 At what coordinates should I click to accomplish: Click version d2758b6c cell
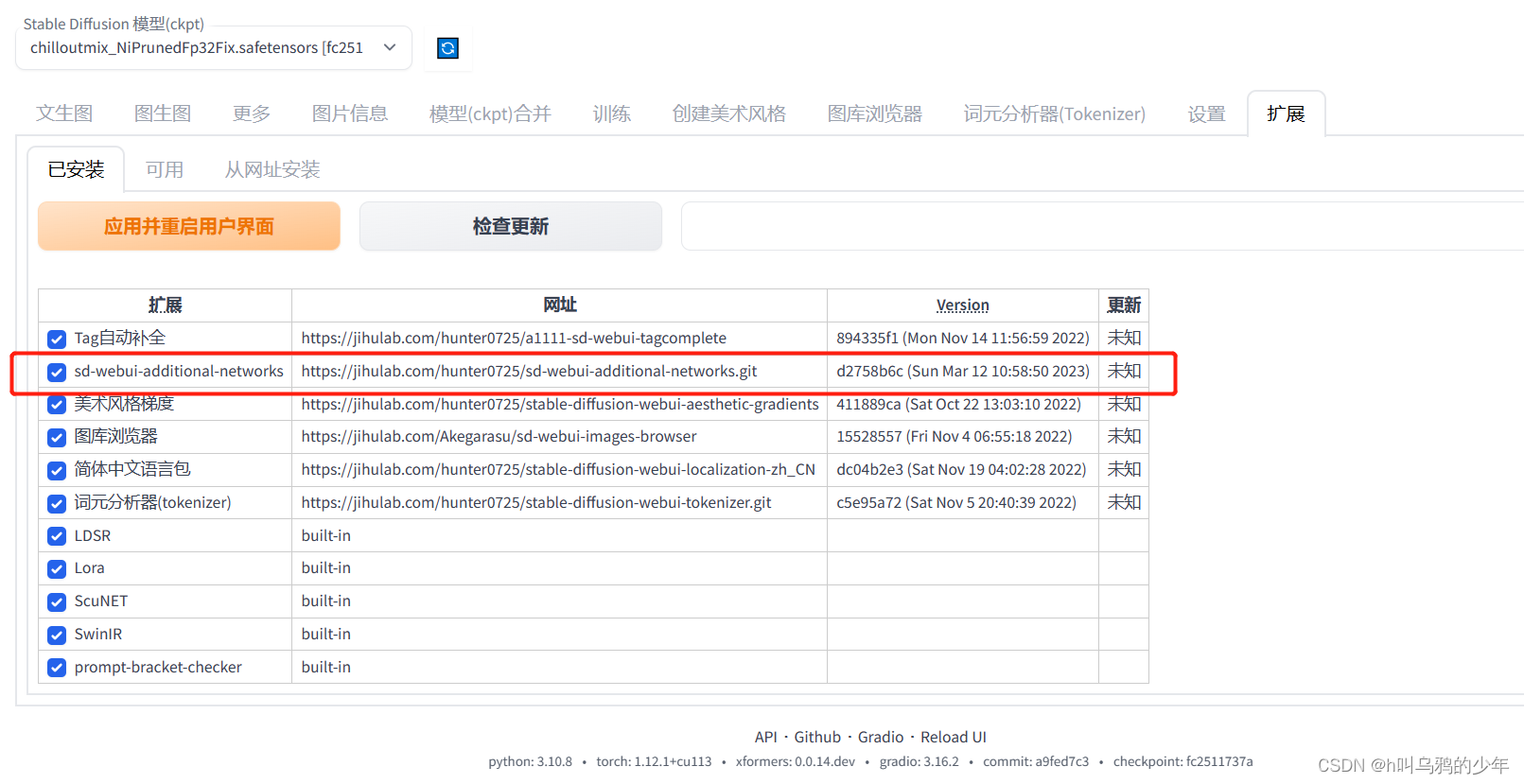click(963, 372)
